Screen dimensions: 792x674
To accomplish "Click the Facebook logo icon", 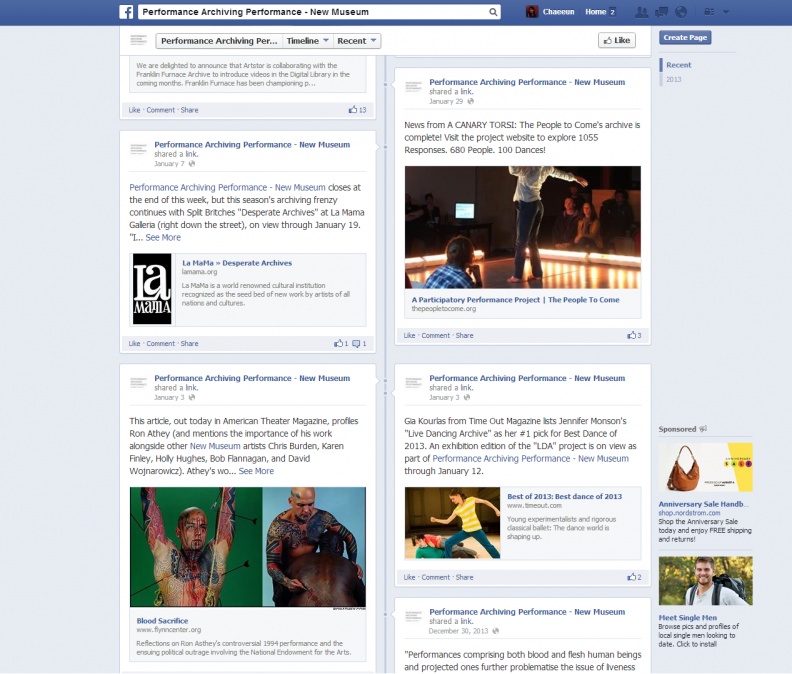I will coord(127,12).
